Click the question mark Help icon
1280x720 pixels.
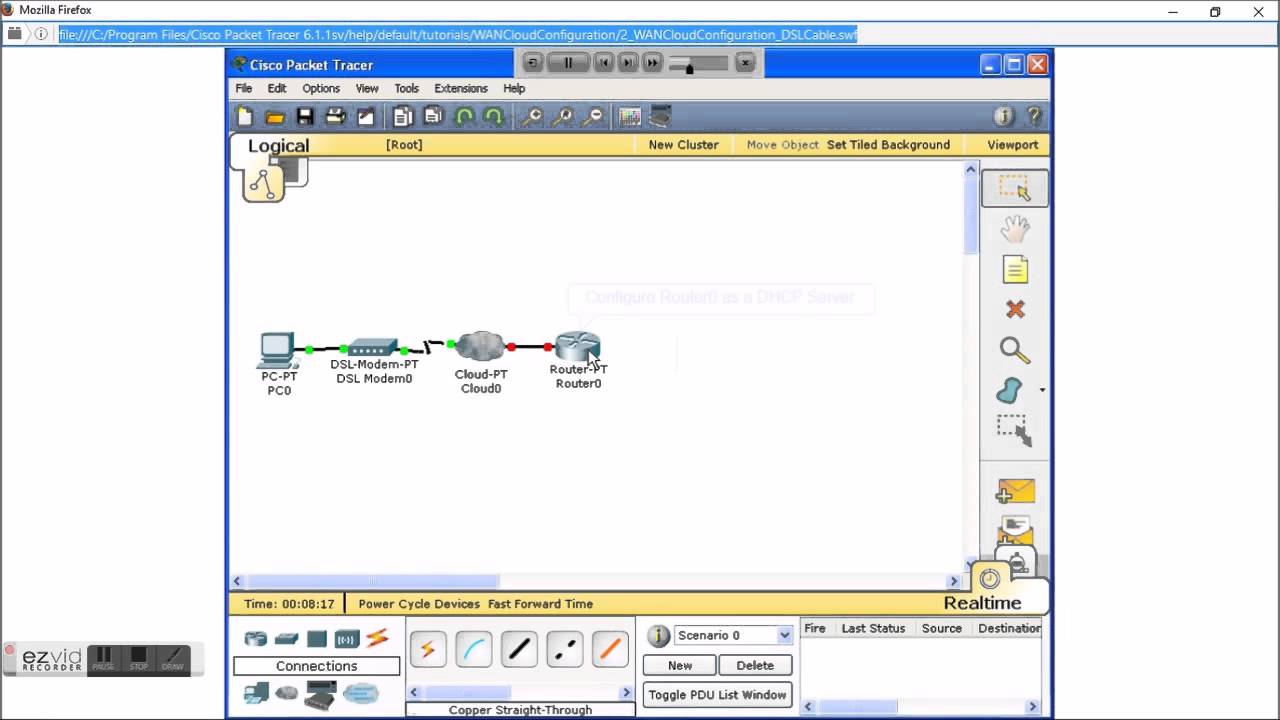(1034, 117)
